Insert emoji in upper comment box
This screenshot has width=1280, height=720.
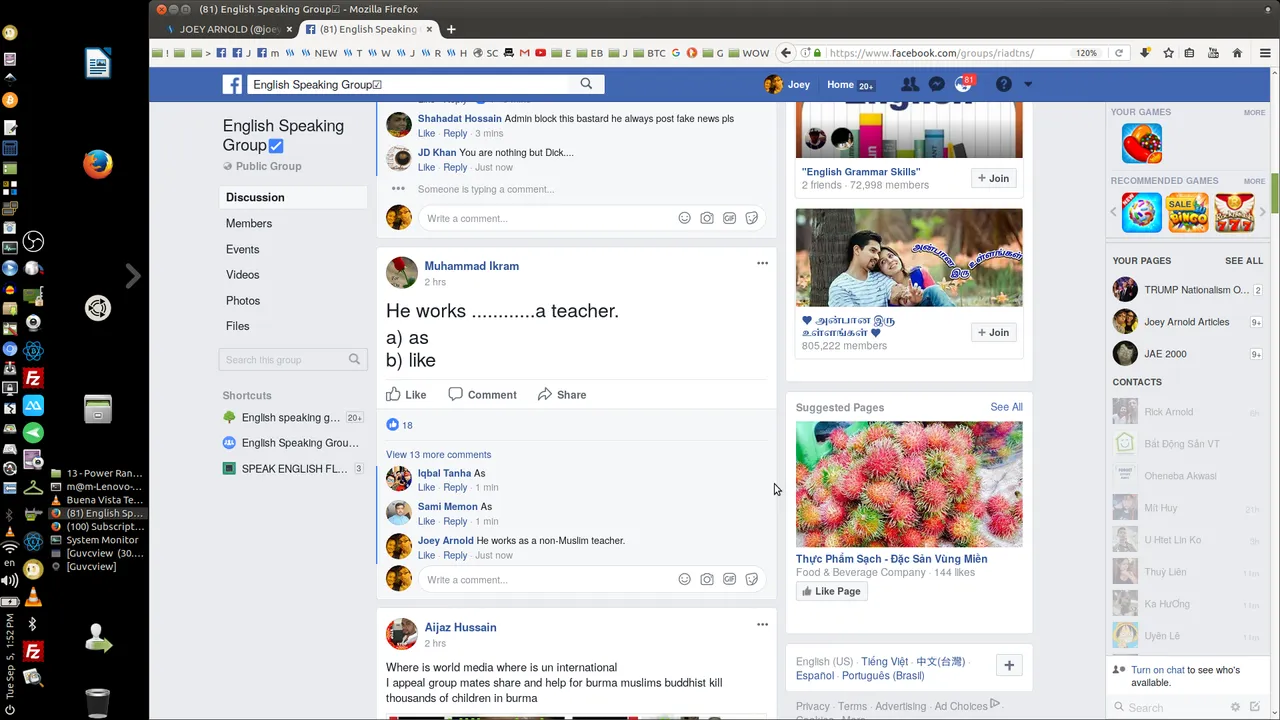pyautogui.click(x=684, y=218)
